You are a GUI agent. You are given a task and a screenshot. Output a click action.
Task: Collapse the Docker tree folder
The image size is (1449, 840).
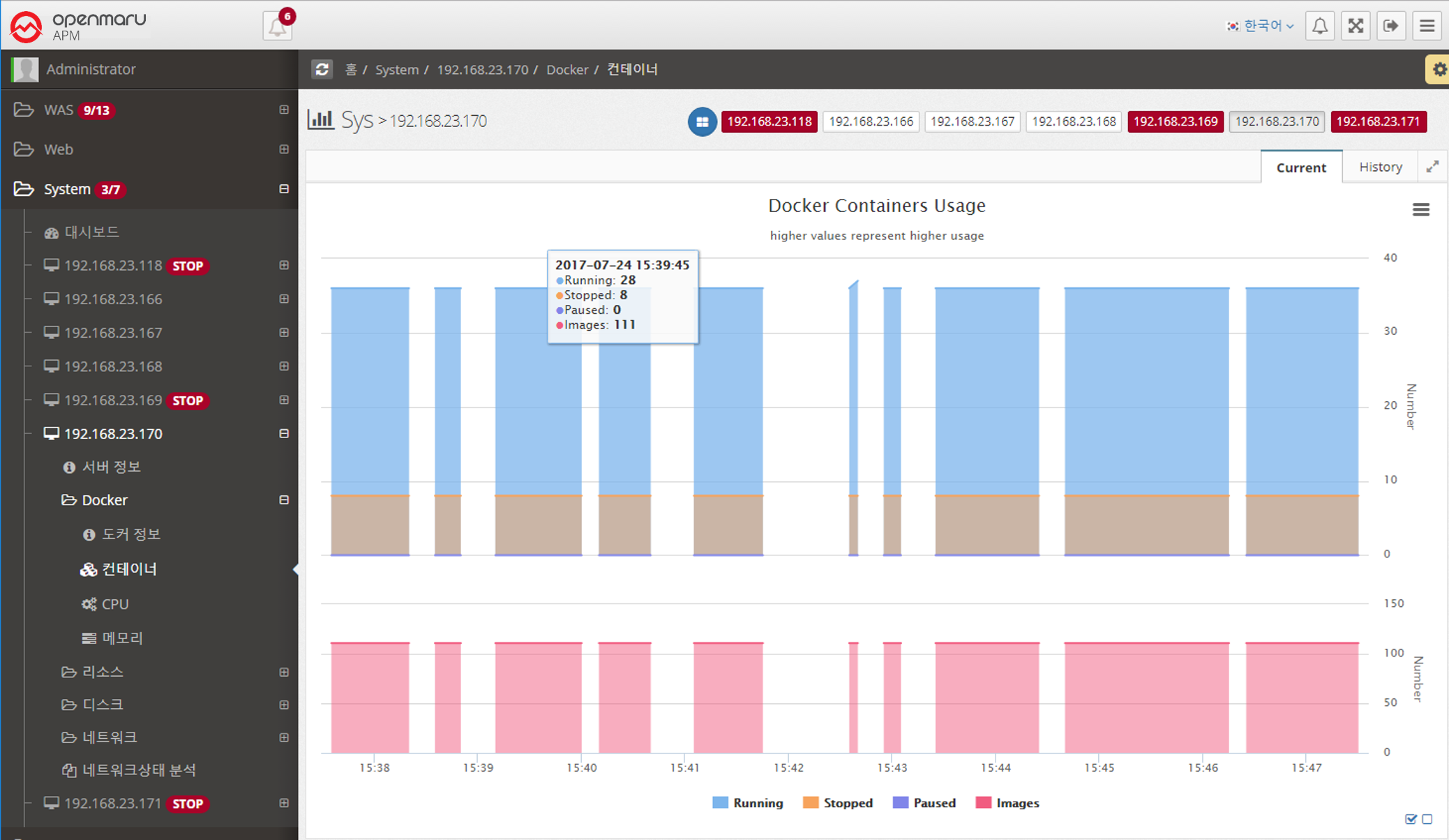point(283,500)
